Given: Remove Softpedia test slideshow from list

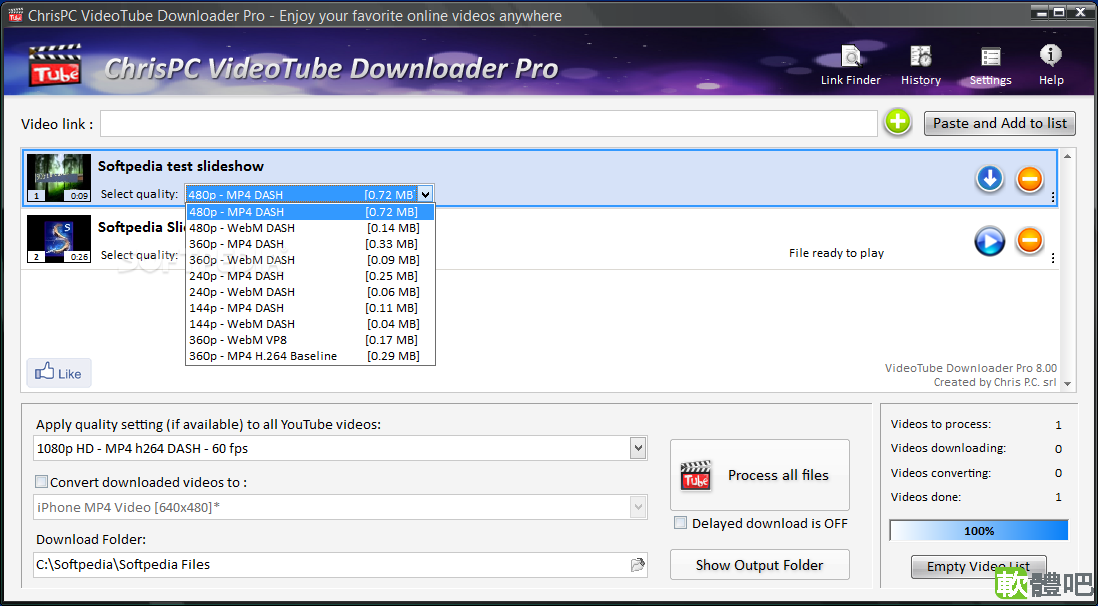Looking at the screenshot, I should 1029,179.
